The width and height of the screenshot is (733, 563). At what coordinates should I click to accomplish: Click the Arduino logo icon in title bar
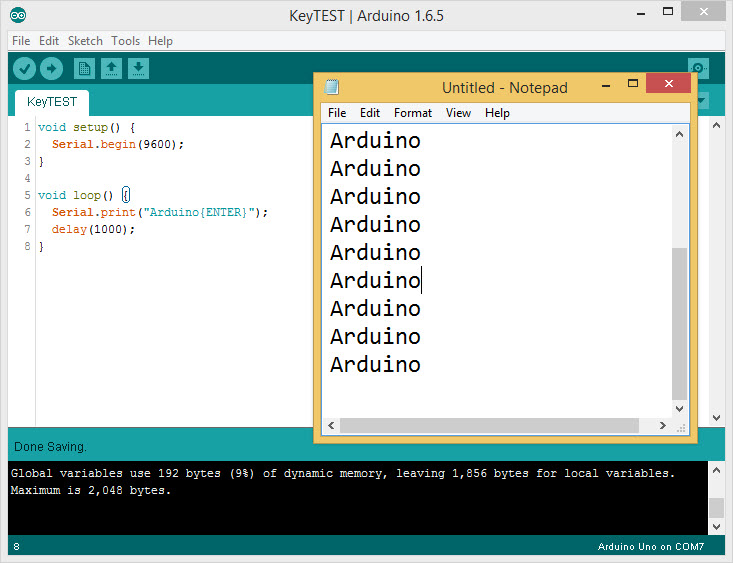click(x=18, y=15)
